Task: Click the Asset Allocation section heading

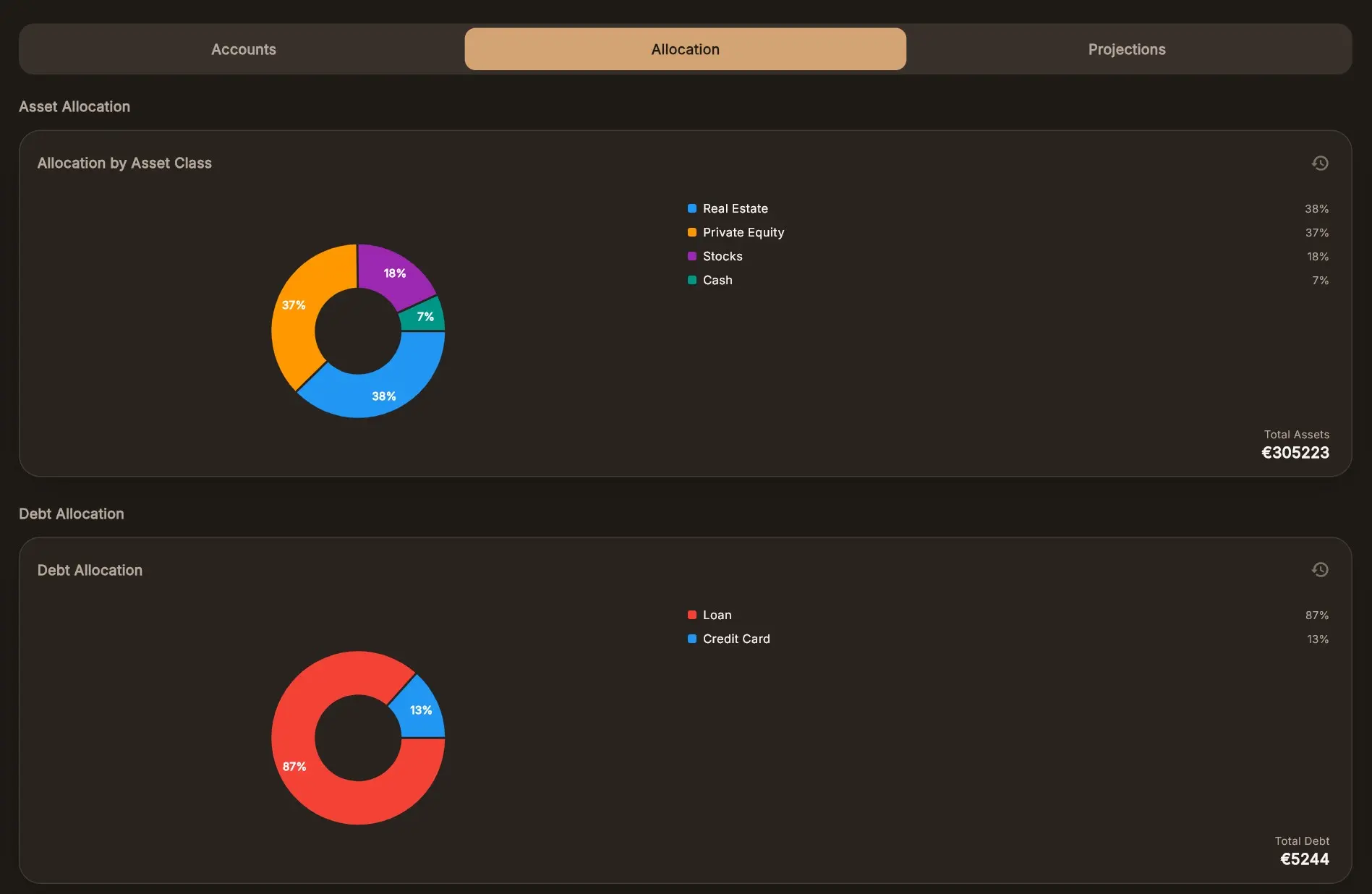Action: 74,106
